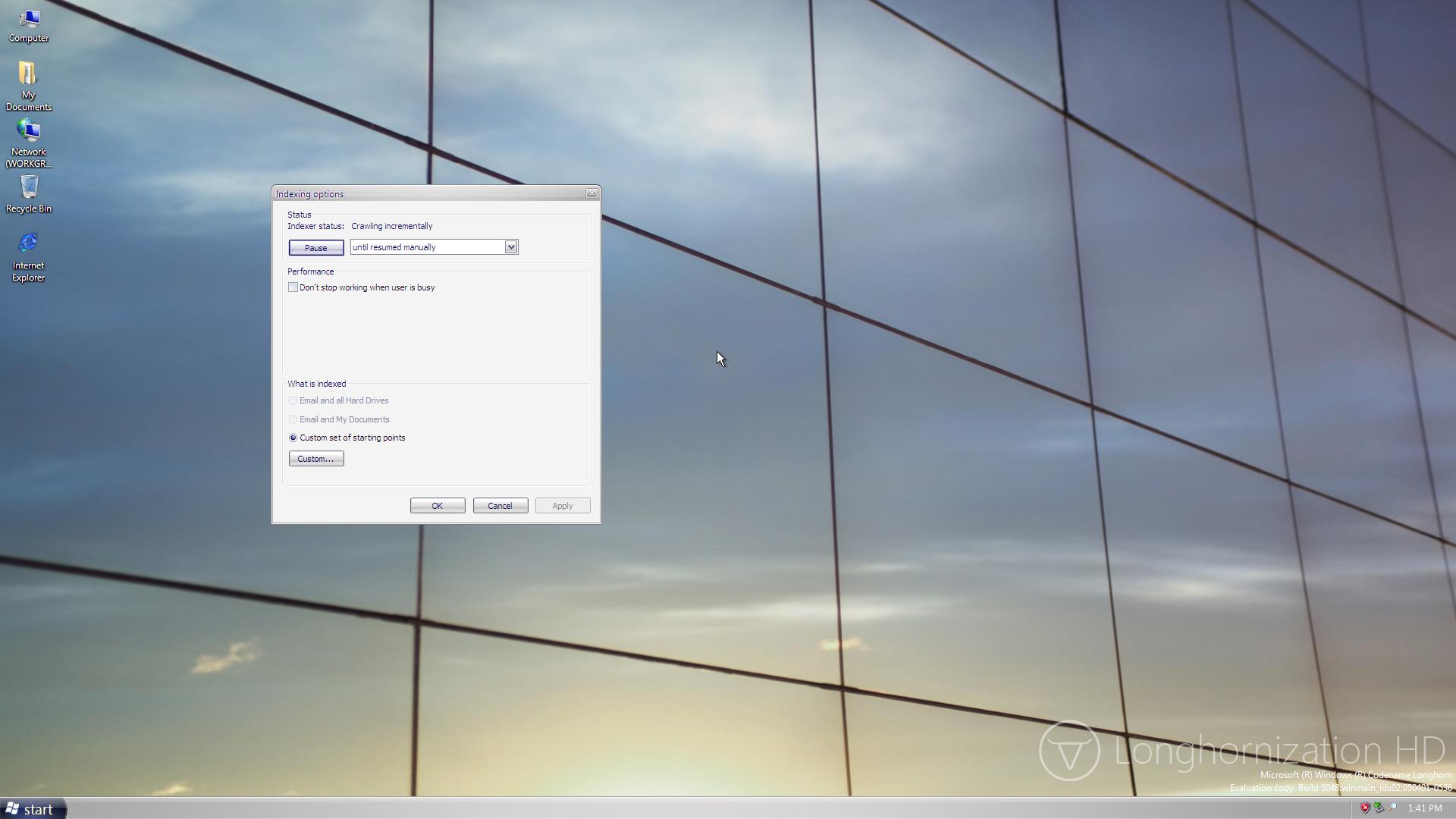The height and width of the screenshot is (819, 1456).
Task: Choose Email and all Hard Drives option
Action: (x=293, y=400)
